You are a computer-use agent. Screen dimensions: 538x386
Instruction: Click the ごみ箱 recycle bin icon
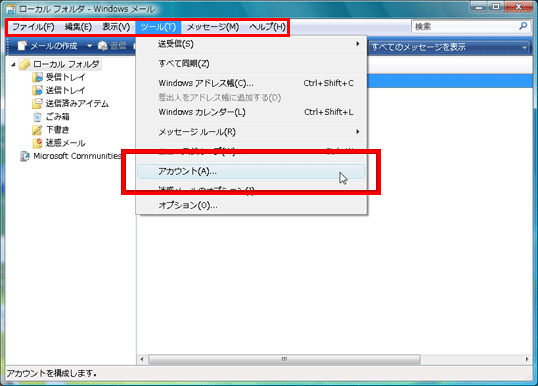(37, 117)
